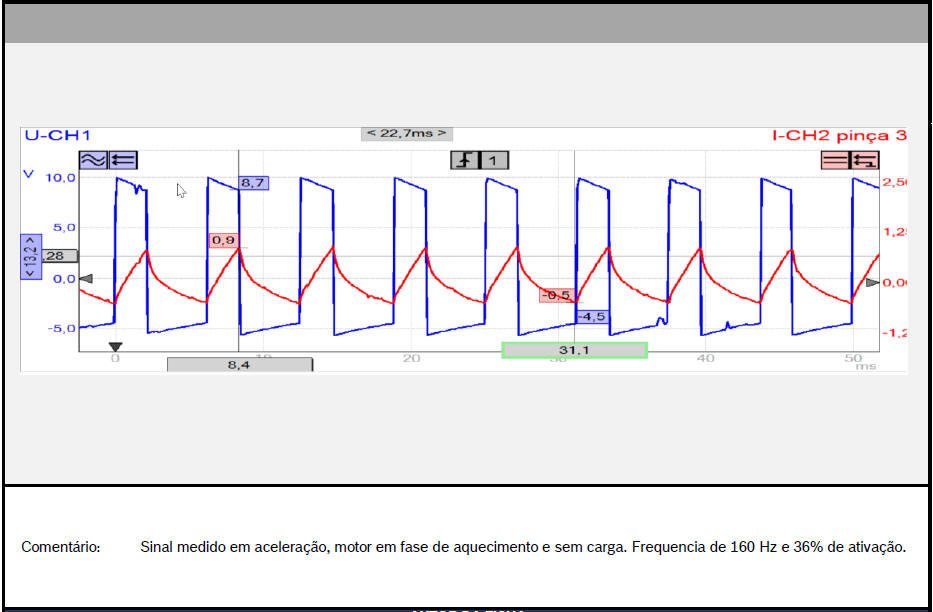Click the CH2 DC coupling icon
This screenshot has width=933, height=612.
pos(834,159)
